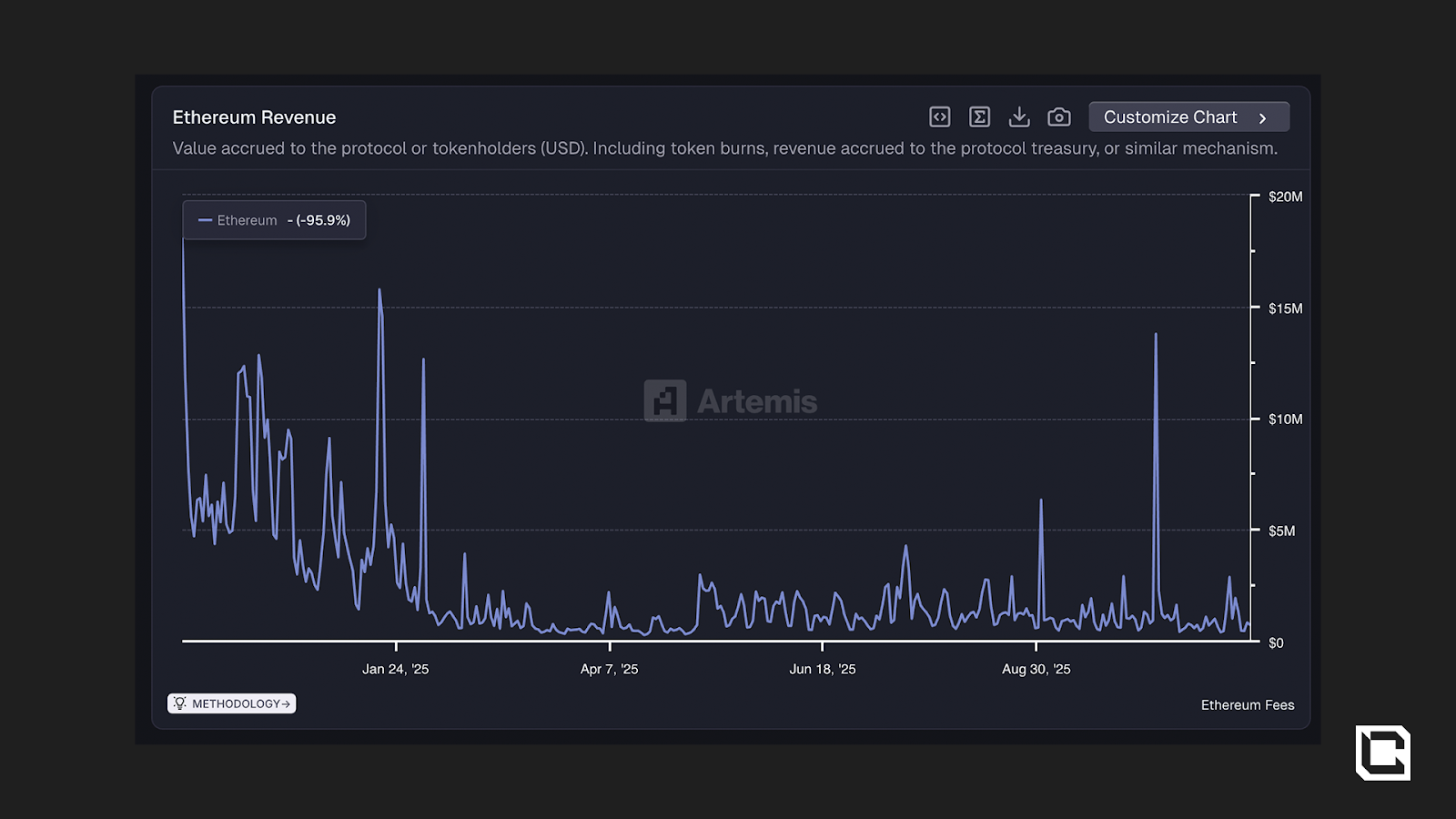The width and height of the screenshot is (1456, 819).
Task: Select the Jun 18, '25 axis marker
Action: click(822, 669)
